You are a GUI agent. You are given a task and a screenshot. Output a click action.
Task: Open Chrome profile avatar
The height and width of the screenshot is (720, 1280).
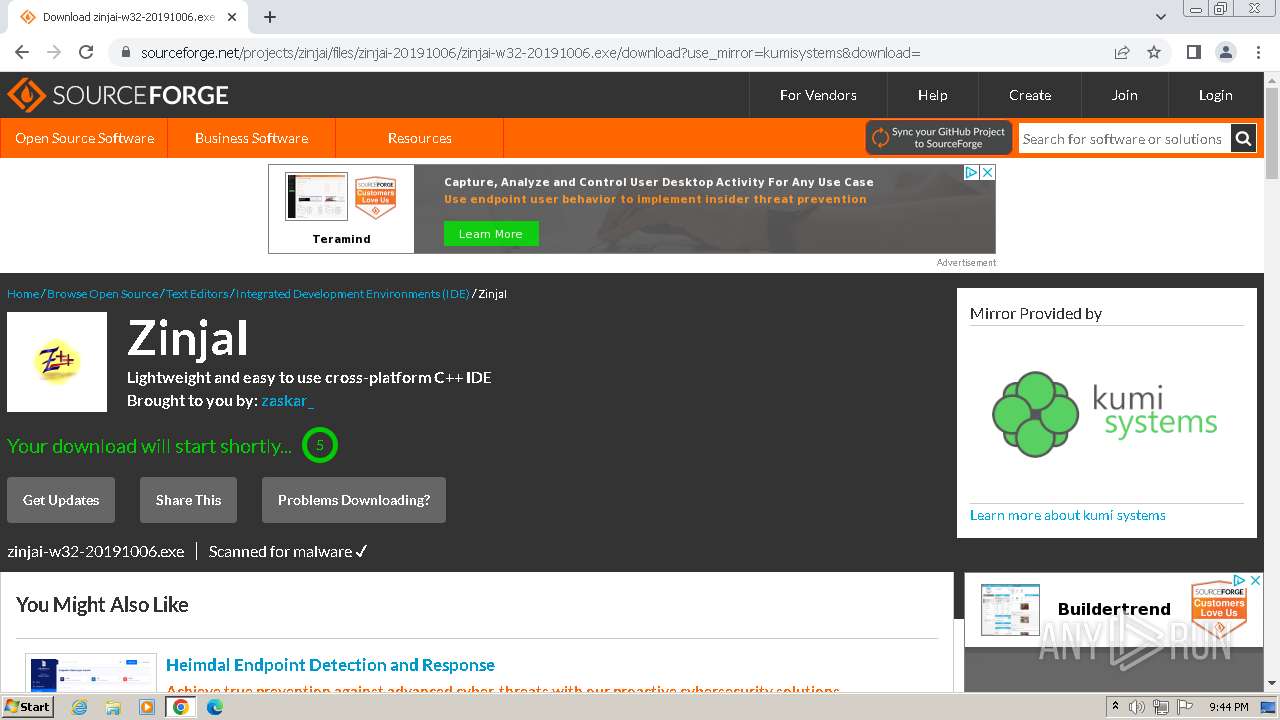1225,52
